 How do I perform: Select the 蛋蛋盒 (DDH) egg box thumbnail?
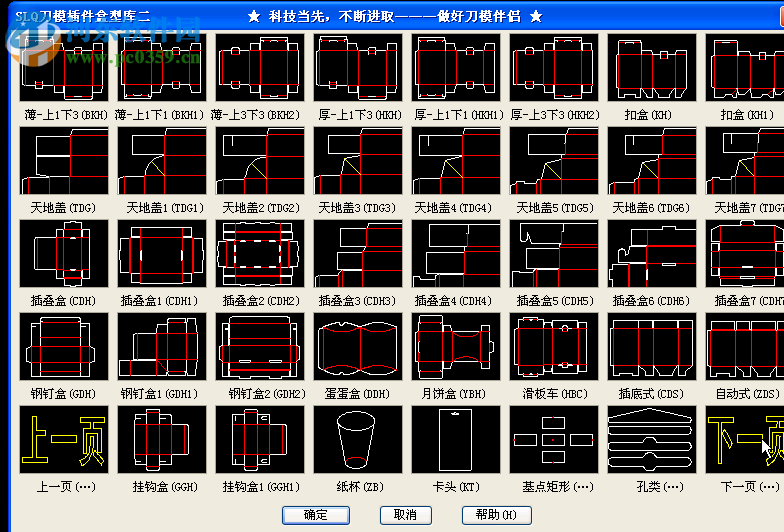(358, 346)
